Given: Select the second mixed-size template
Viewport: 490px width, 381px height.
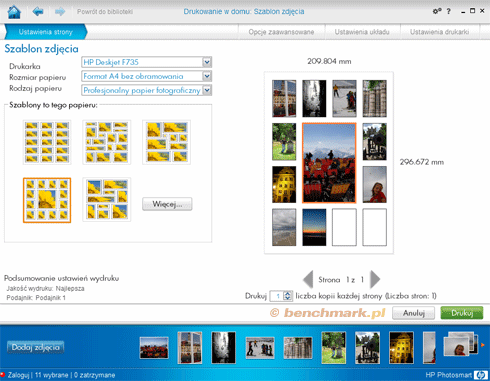Looking at the screenshot, I should 107,142.
